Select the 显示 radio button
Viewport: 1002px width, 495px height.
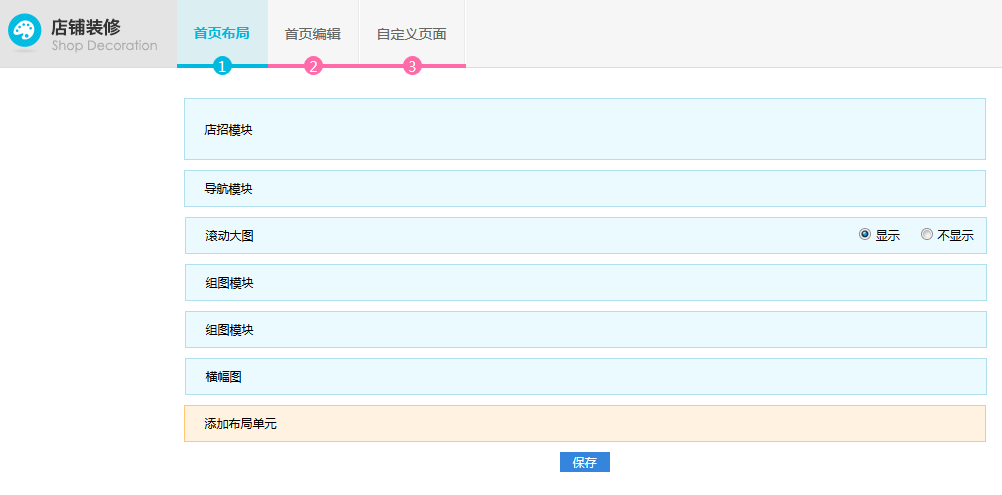click(865, 235)
